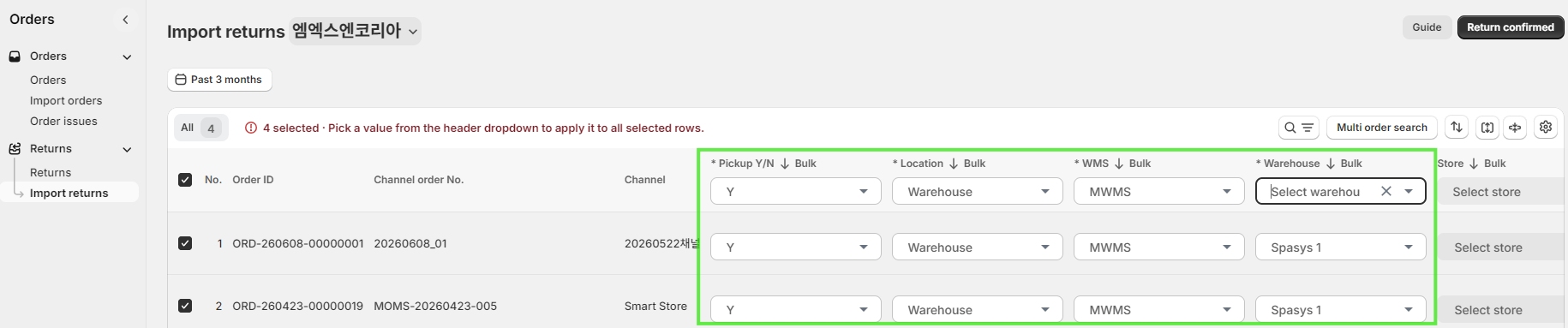
Task: Click the Returns section icon in sidebar
Action: pyautogui.click(x=15, y=149)
